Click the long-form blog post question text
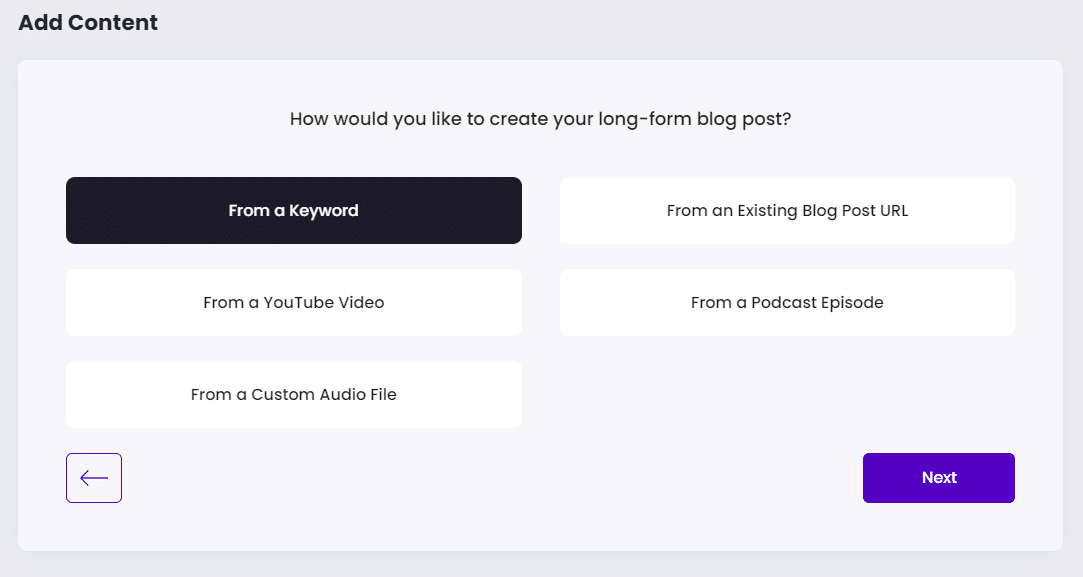This screenshot has width=1083, height=577. click(x=540, y=119)
